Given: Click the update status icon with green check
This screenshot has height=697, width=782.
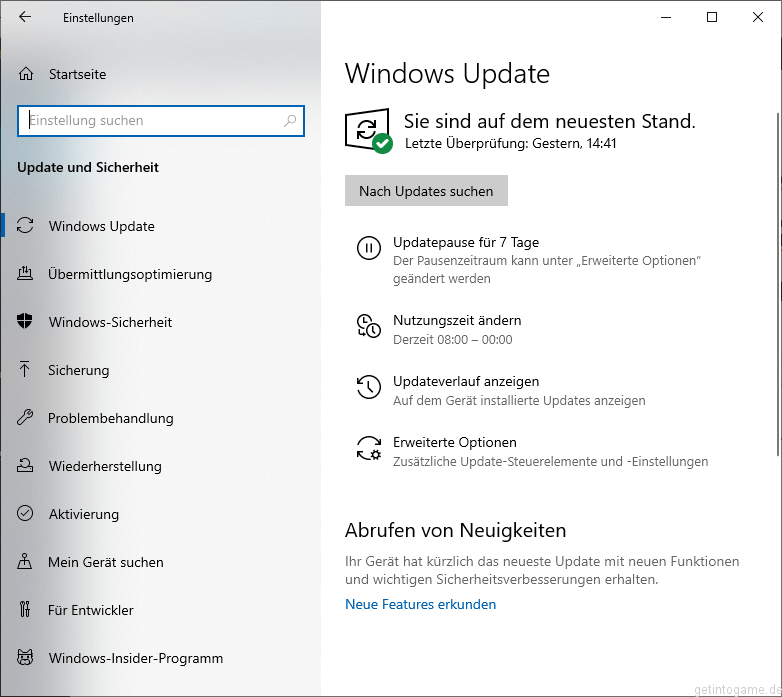Looking at the screenshot, I should pos(369,131).
